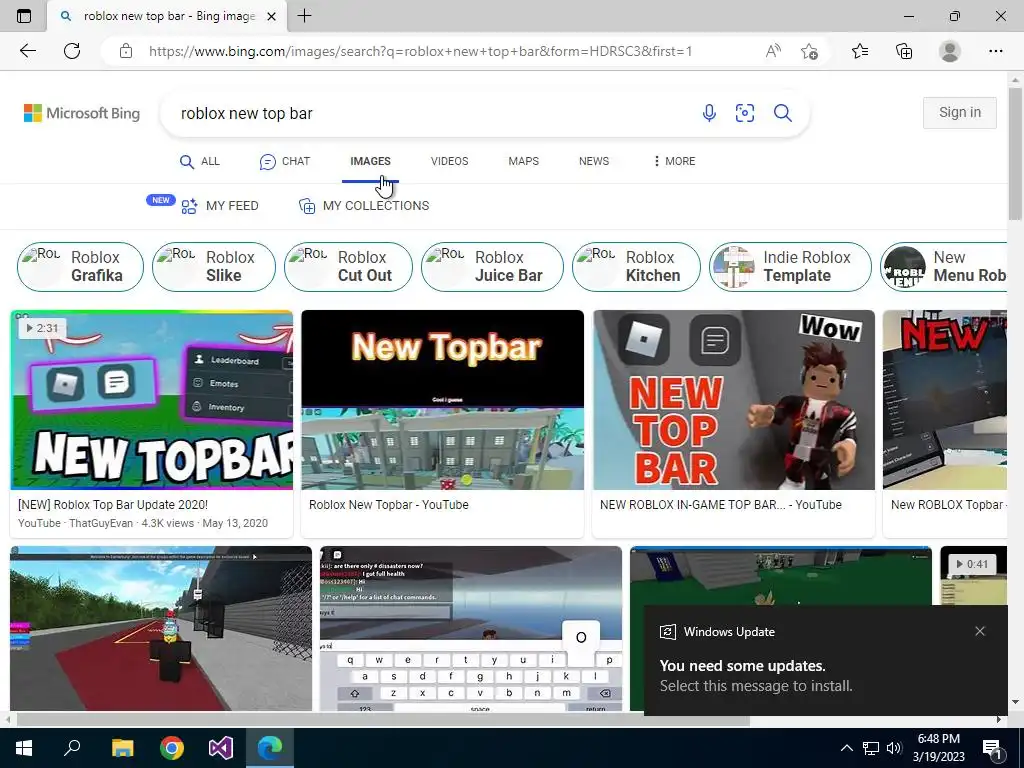
Task: Open '[NEW] Roblox Top Bar Update 2020!' link
Action: [113, 505]
